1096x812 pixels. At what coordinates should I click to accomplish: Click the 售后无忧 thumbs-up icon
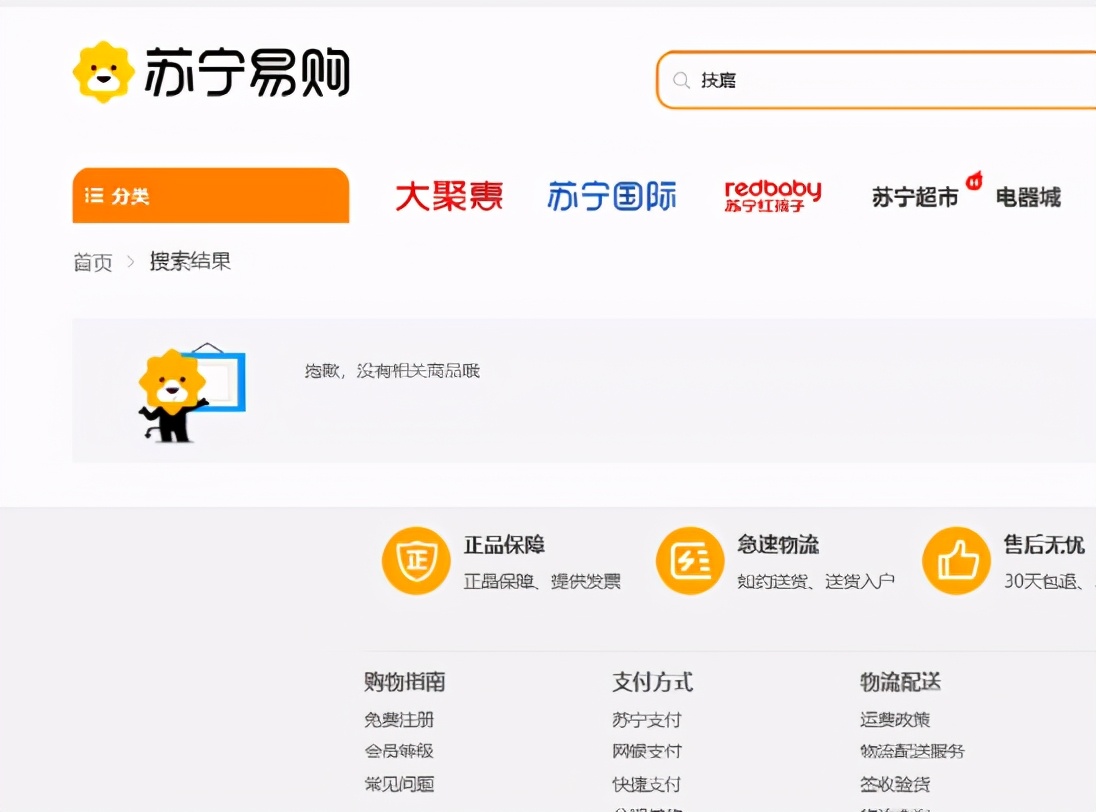[956, 560]
